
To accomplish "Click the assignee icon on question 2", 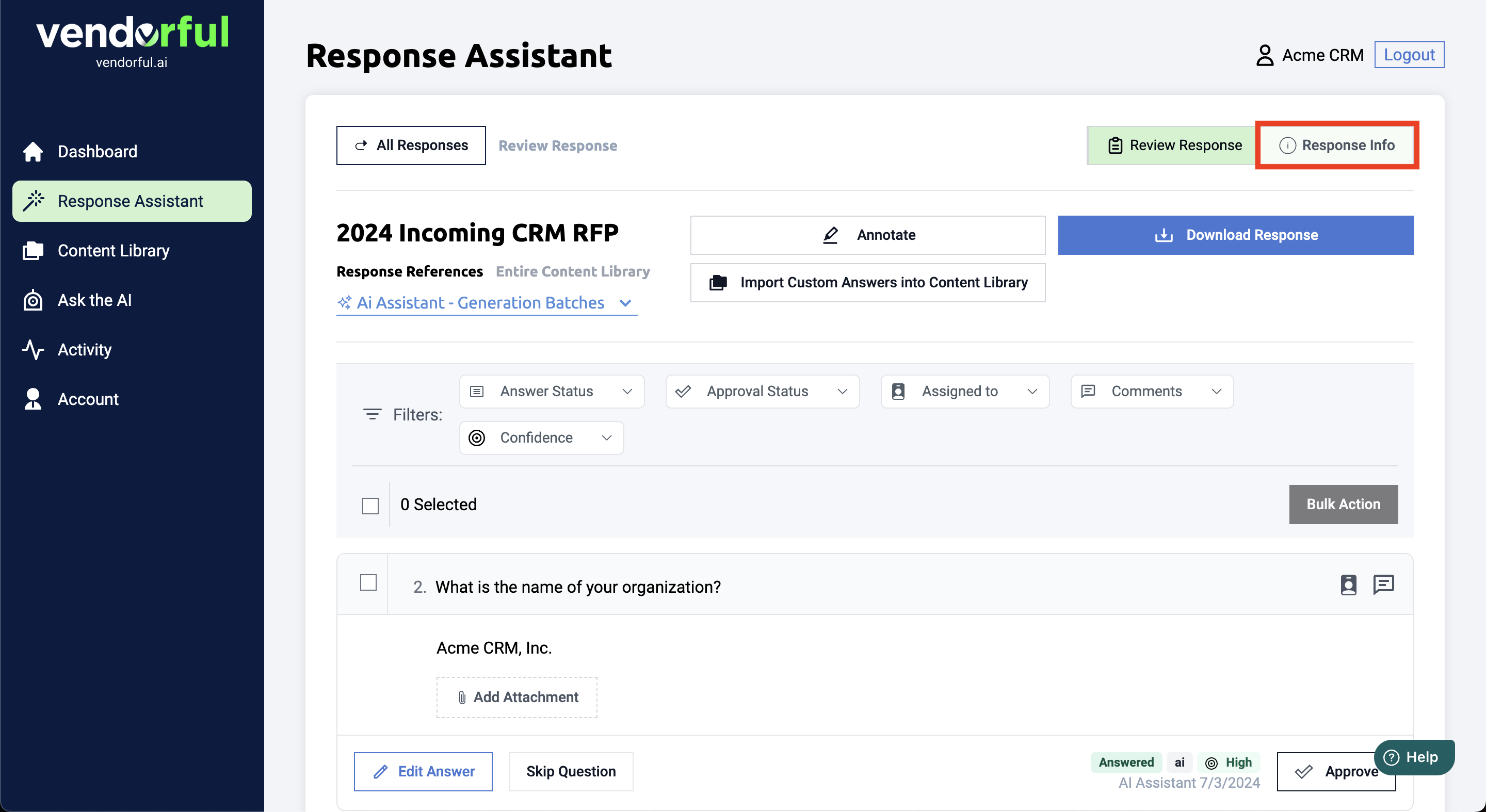I will click(x=1348, y=585).
